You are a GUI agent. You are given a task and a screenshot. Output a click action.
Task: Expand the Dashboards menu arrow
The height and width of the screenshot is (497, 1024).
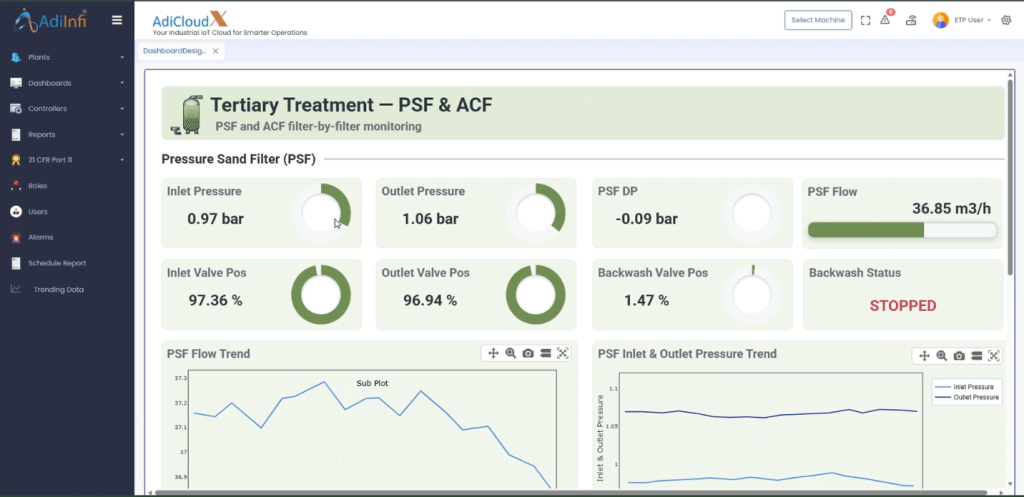coord(122,83)
